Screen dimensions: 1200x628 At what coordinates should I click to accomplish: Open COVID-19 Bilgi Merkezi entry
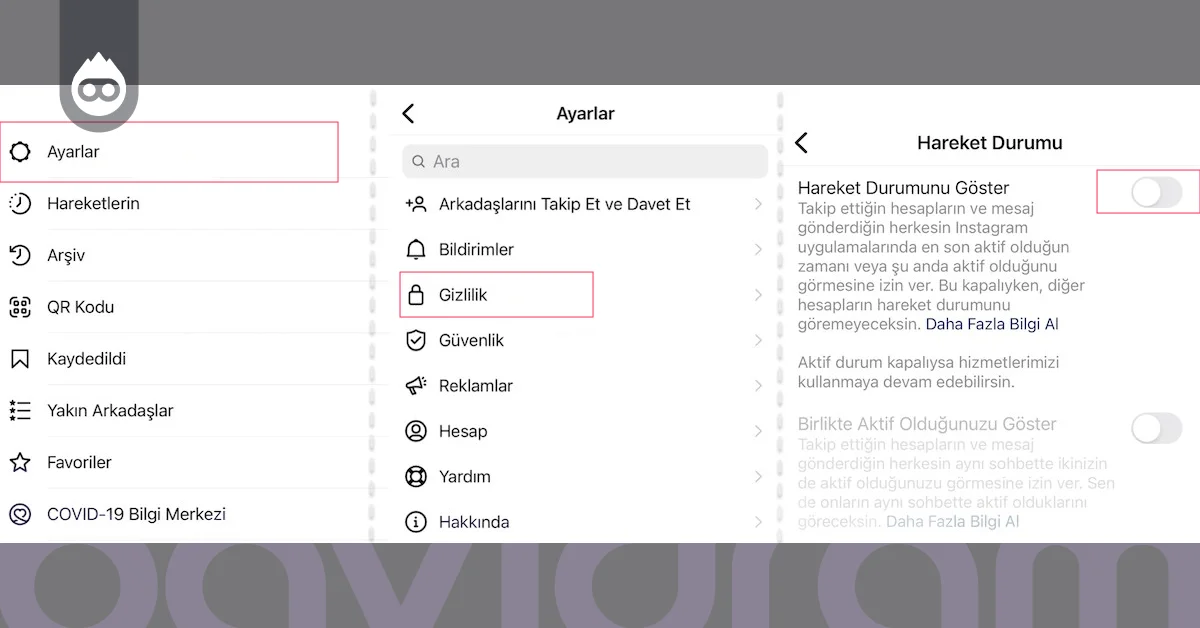tap(136, 514)
